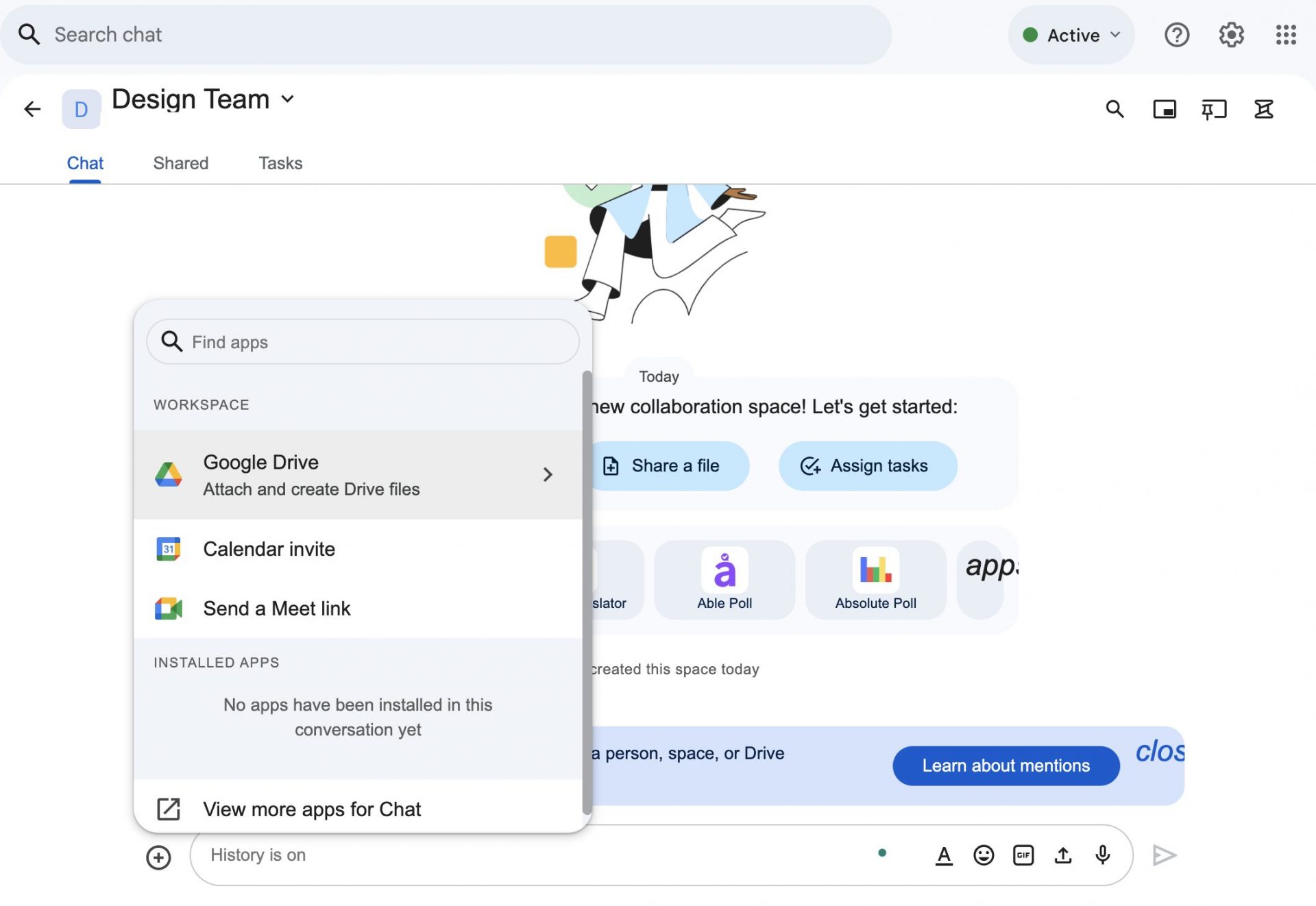Image resolution: width=1316 pixels, height=906 pixels.
Task: Open the space in a pop-out window
Action: click(1164, 109)
